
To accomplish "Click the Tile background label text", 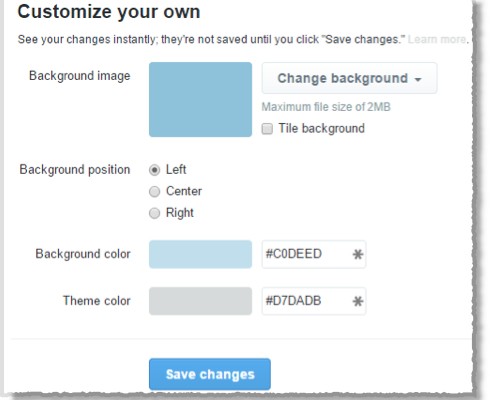I will [322, 128].
